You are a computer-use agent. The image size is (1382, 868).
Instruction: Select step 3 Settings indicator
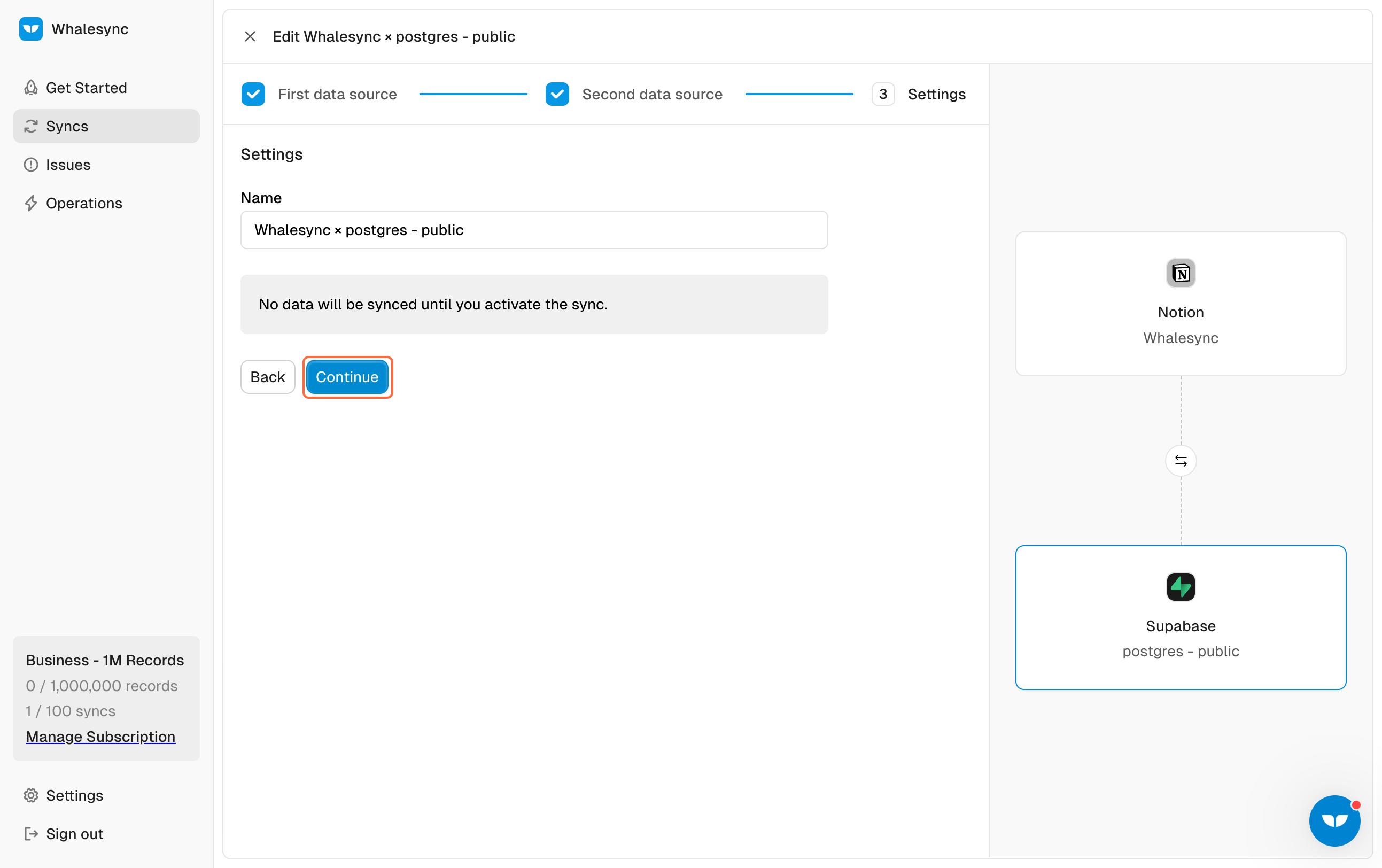point(883,94)
